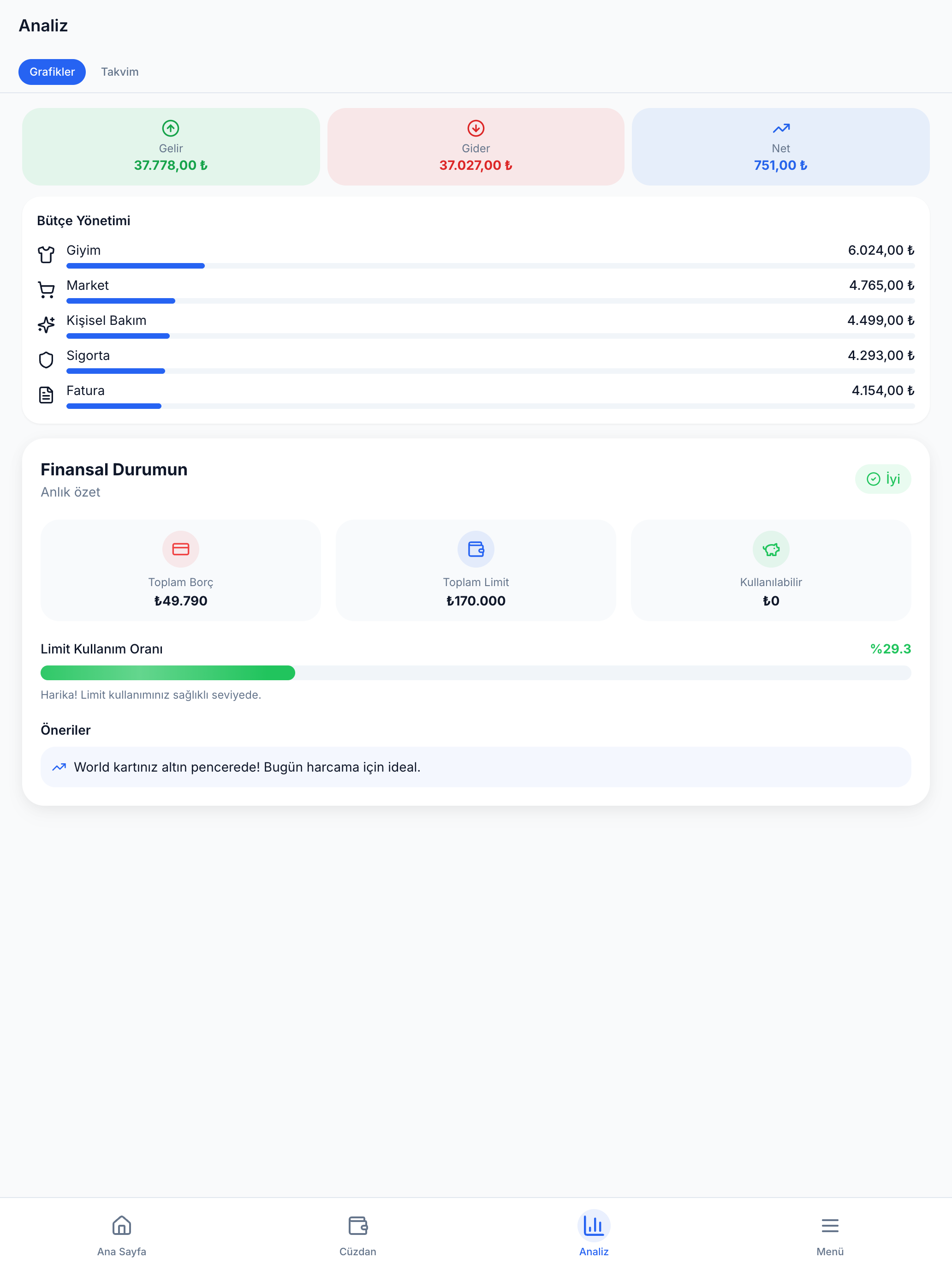
Task: Click the blue wallet Toplam Limit icon
Action: tap(476, 550)
